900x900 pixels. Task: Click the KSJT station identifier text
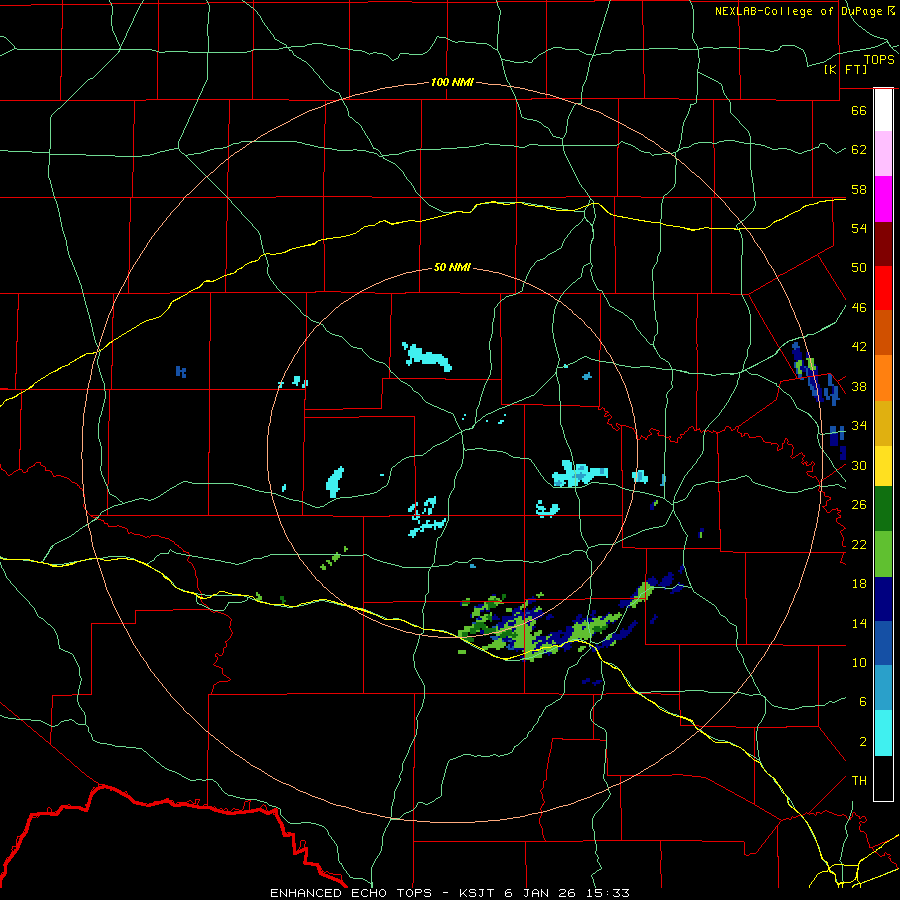click(478, 893)
